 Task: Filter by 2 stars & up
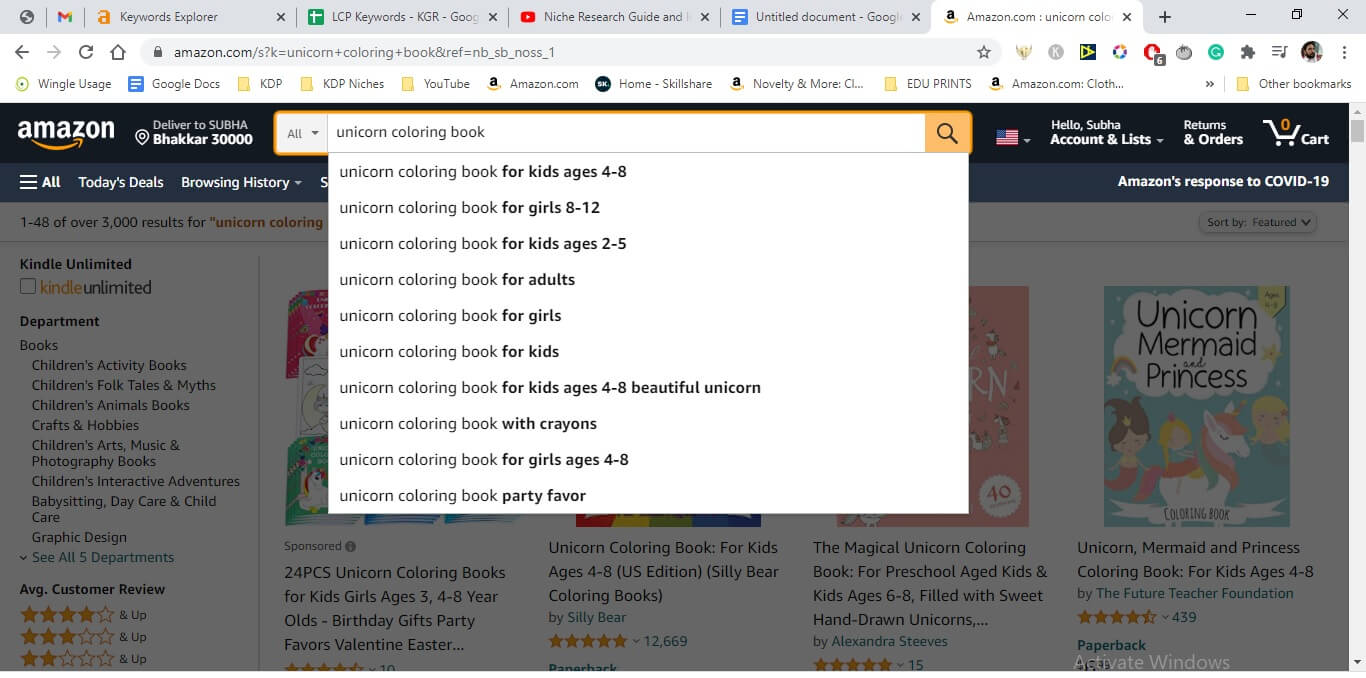click(x=84, y=659)
